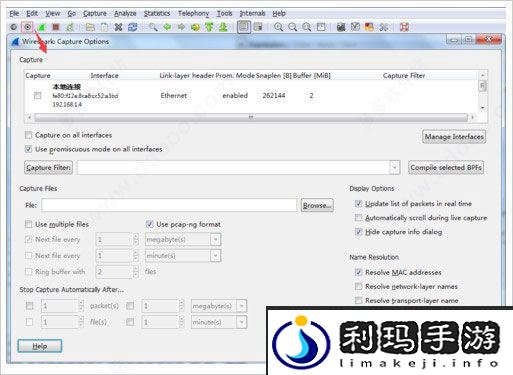Open the Telephony menu

click(193, 13)
